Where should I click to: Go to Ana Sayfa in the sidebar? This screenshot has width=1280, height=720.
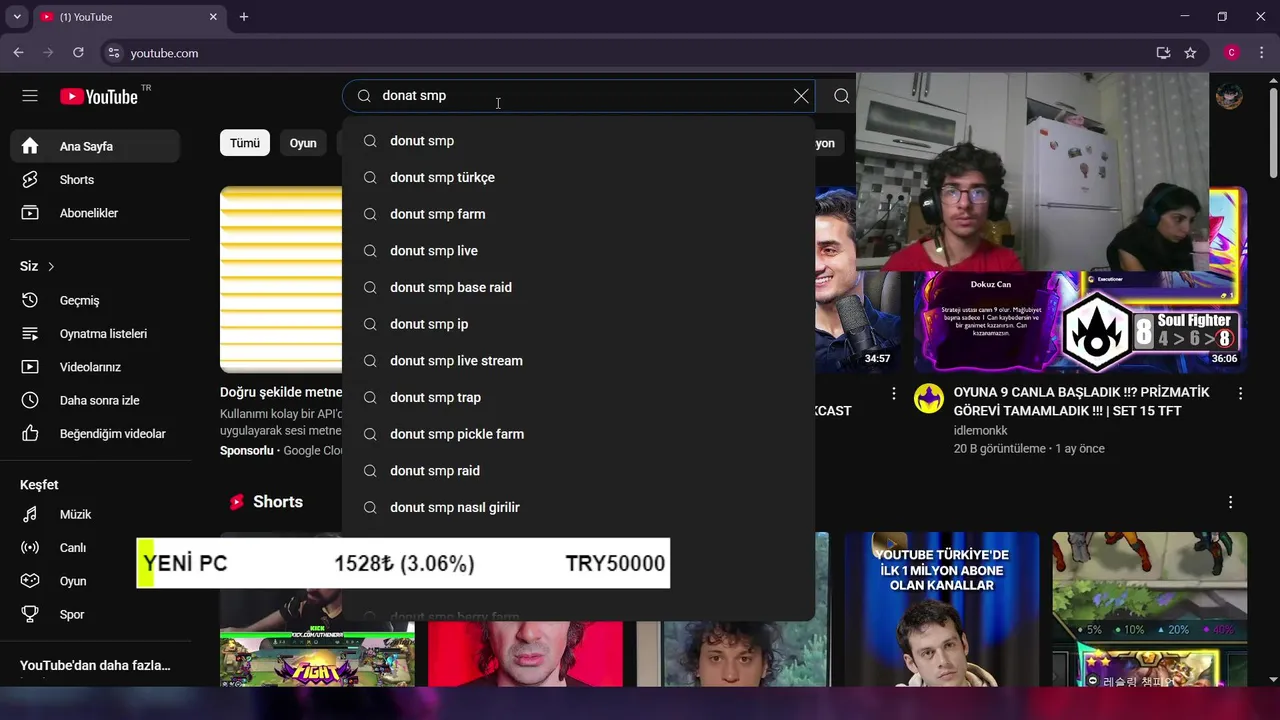click(95, 146)
